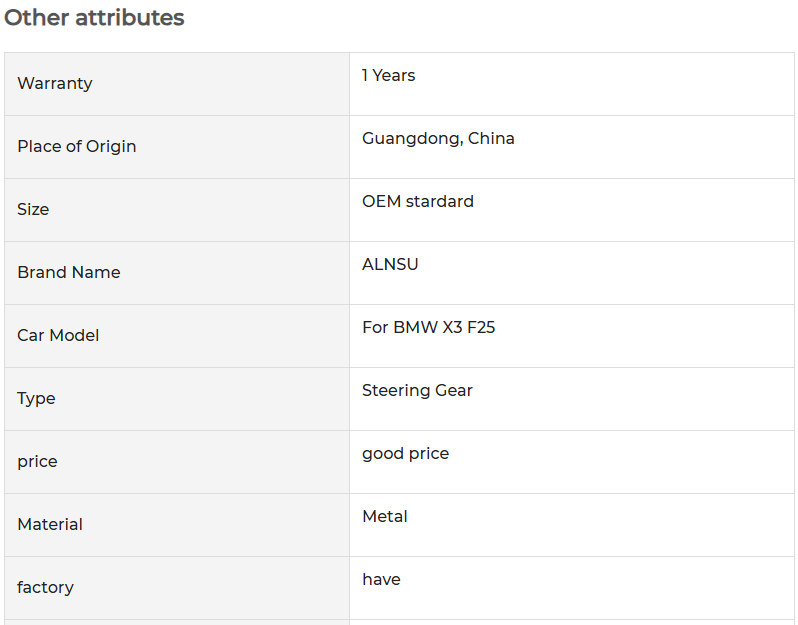Click the have value text
This screenshot has height=625, width=798.
click(x=381, y=579)
